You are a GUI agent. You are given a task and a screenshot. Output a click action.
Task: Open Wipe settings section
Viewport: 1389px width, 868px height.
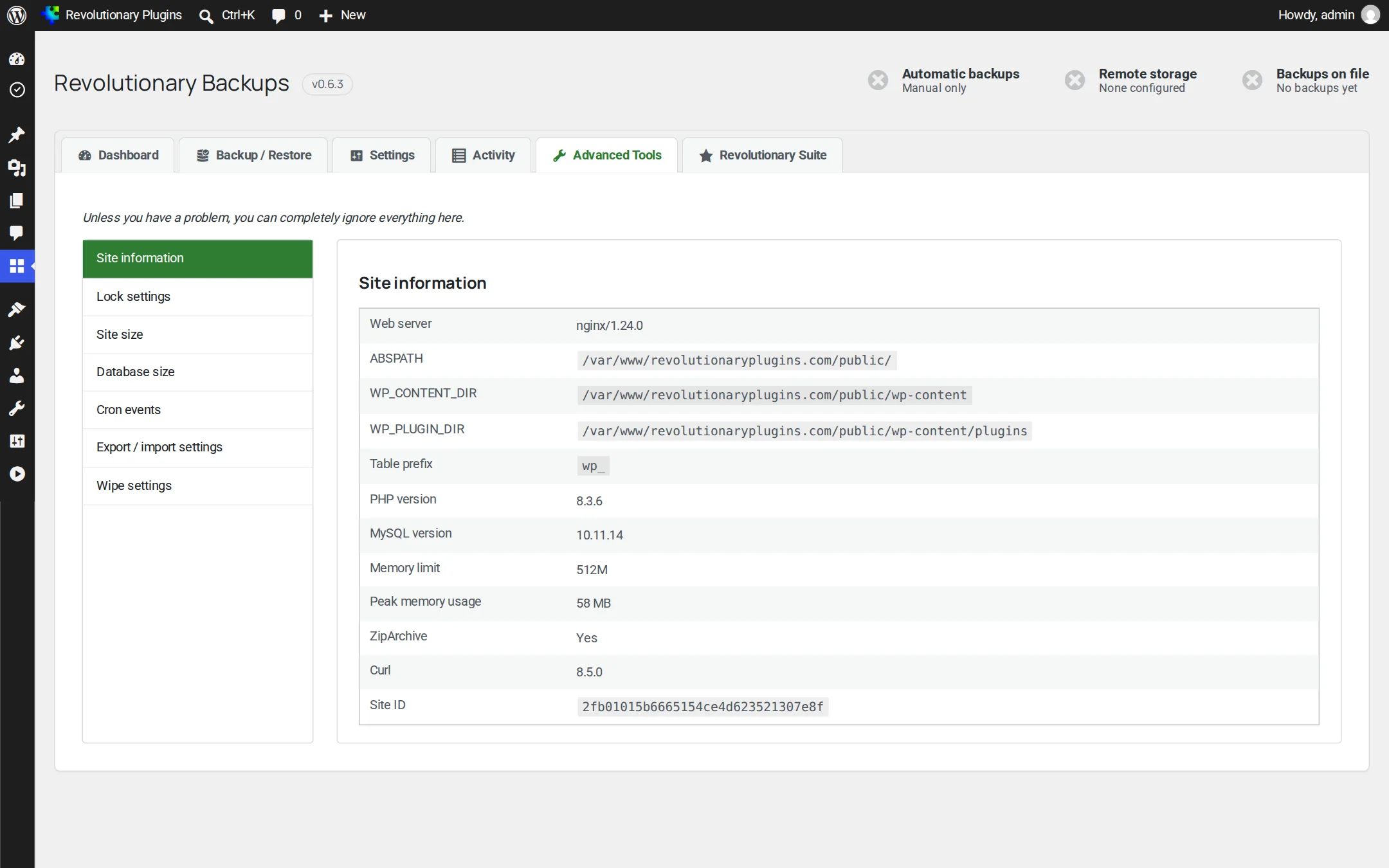[x=197, y=485]
